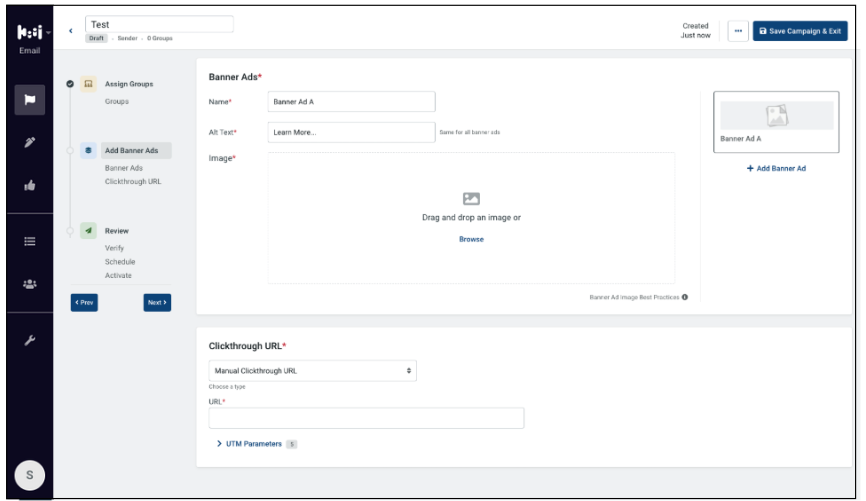Click the Prev button
The image size is (866, 501).
pos(84,303)
